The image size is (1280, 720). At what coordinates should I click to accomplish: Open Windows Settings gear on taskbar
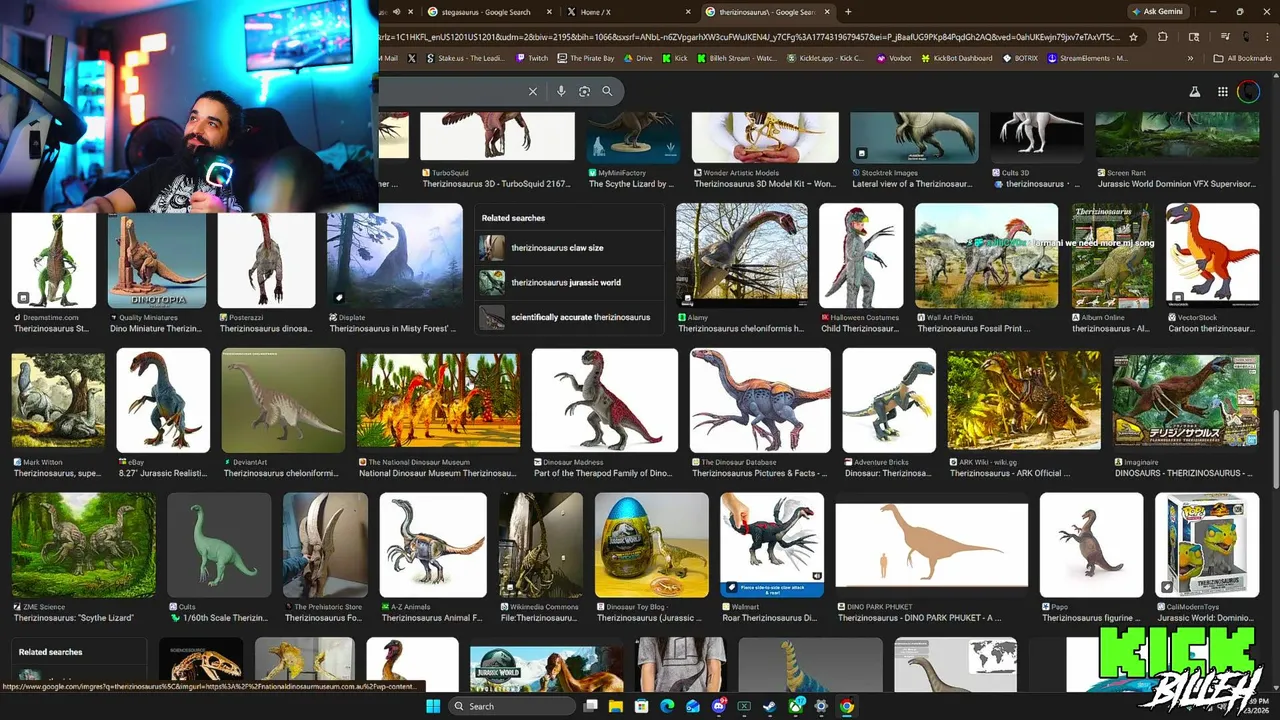coord(821,706)
